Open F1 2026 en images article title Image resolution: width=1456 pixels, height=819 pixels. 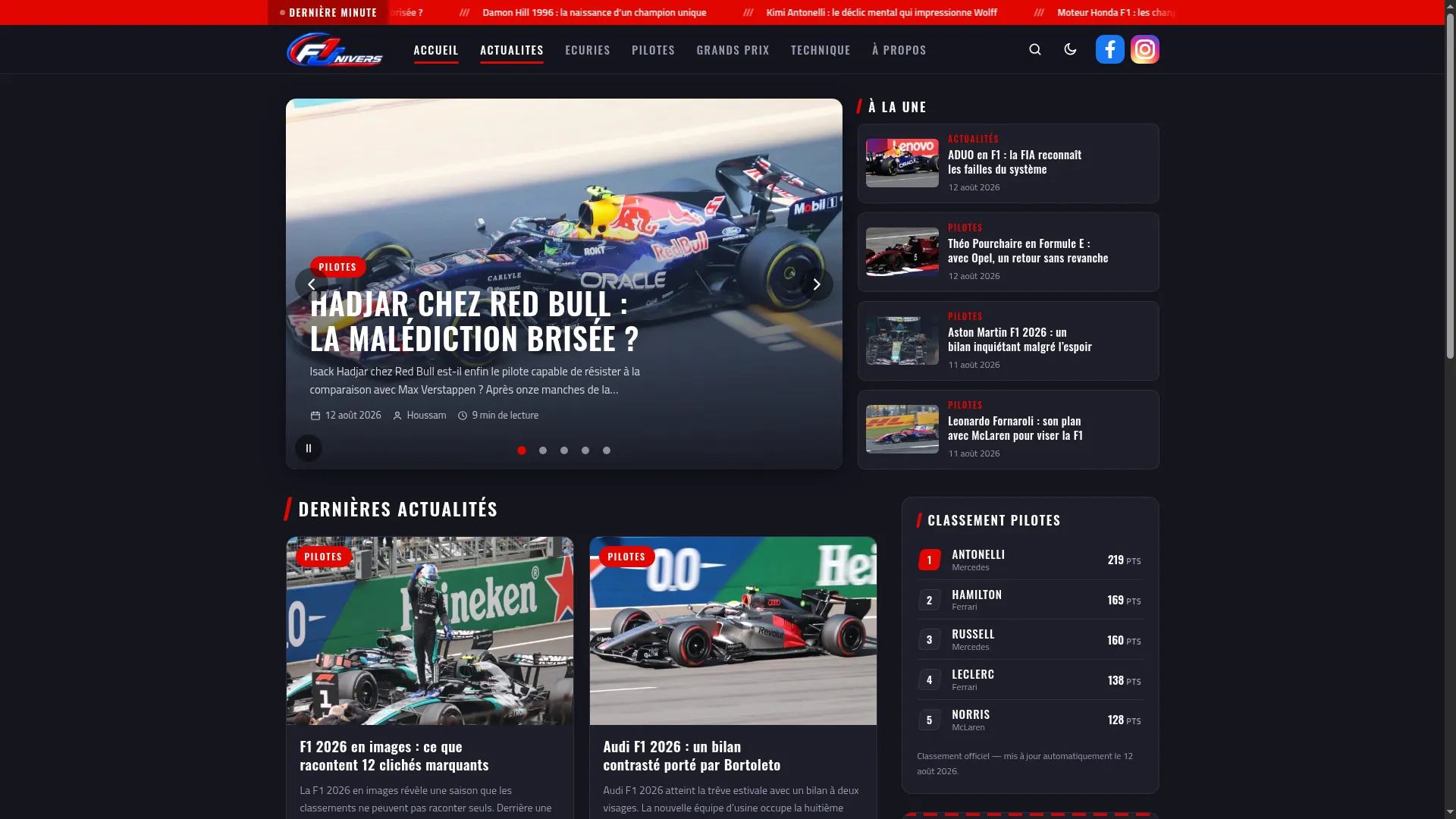click(394, 756)
